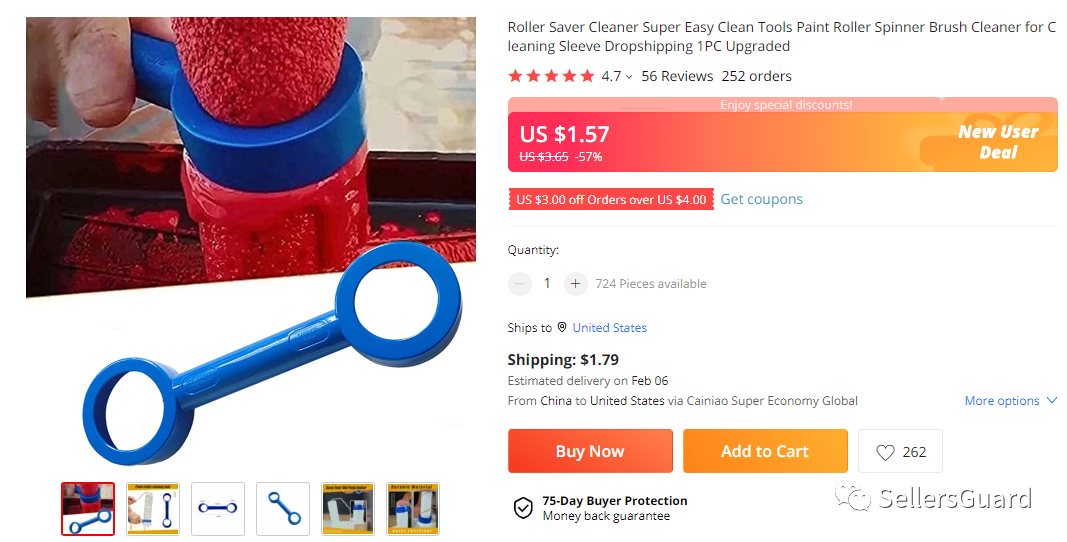Select the third thumbnail showing horizontal blue tool
Viewport: 1067px width, 542px height.
click(218, 509)
